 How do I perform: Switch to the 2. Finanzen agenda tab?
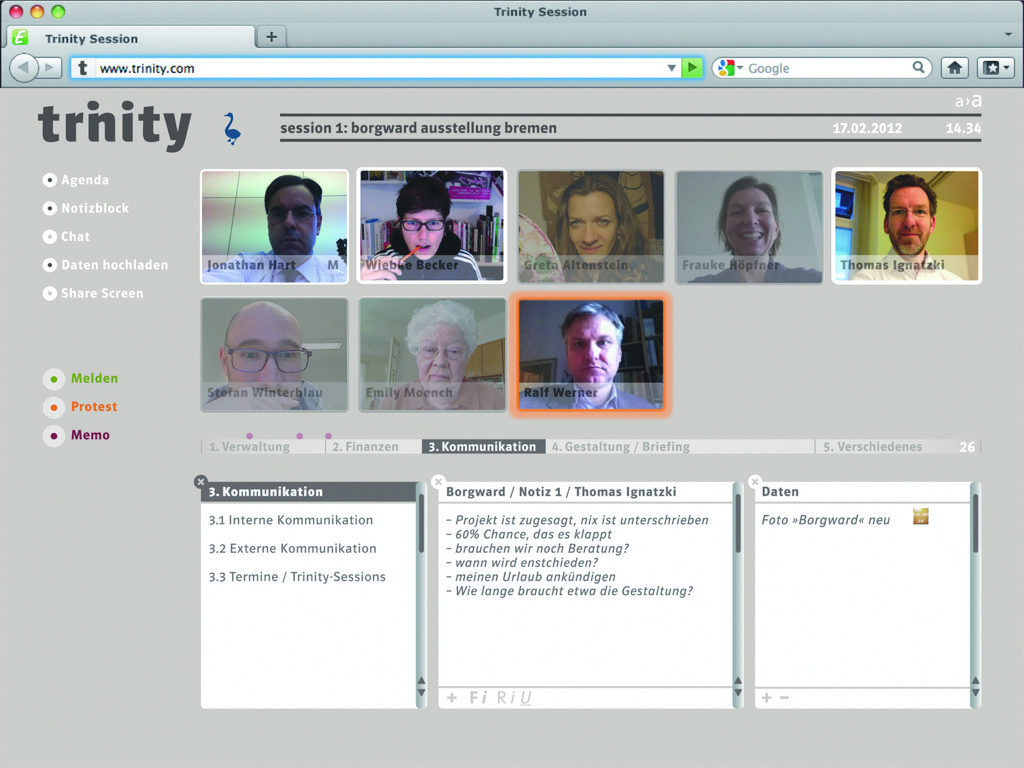[366, 447]
